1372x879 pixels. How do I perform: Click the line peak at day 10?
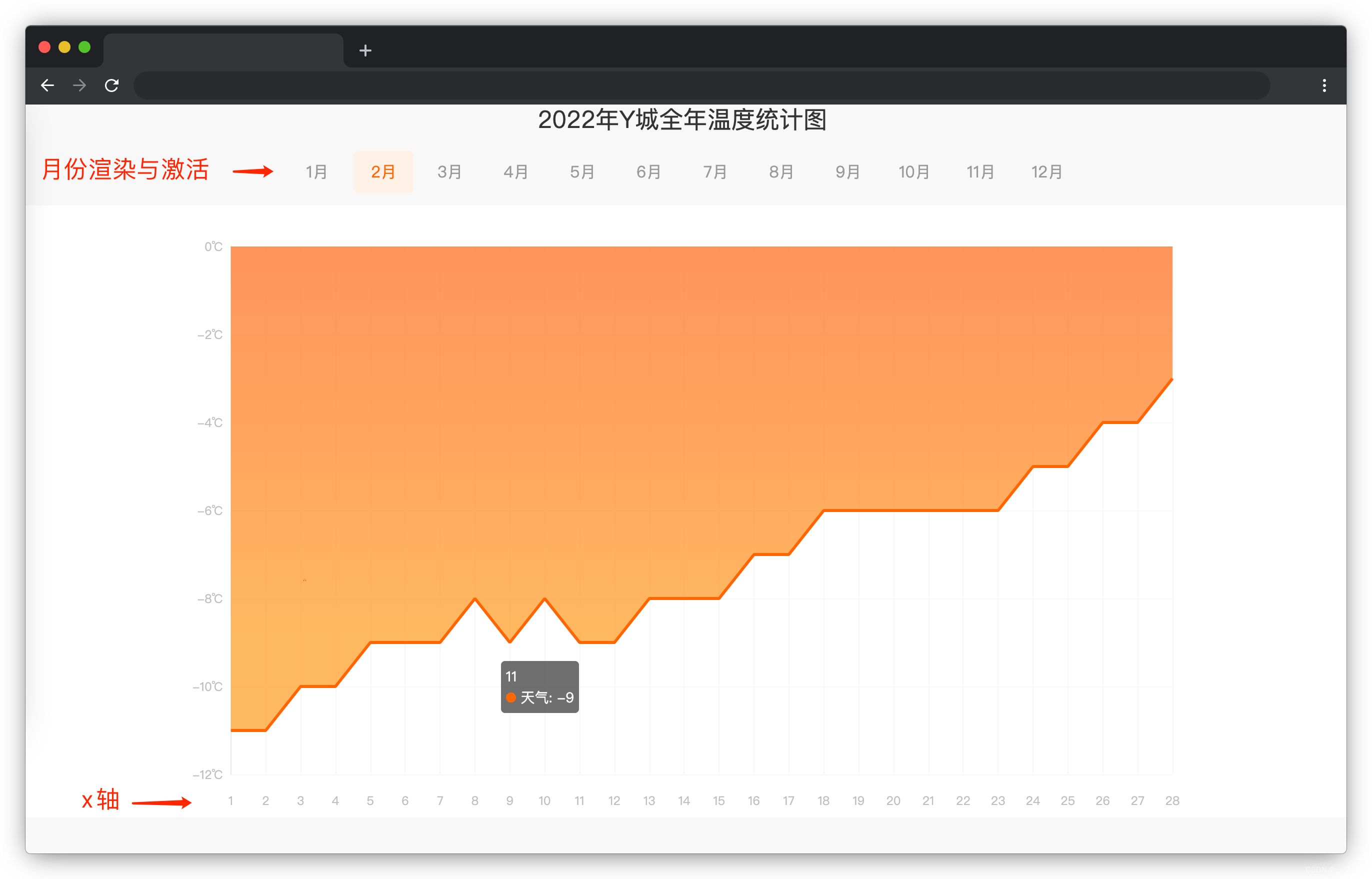(x=545, y=598)
